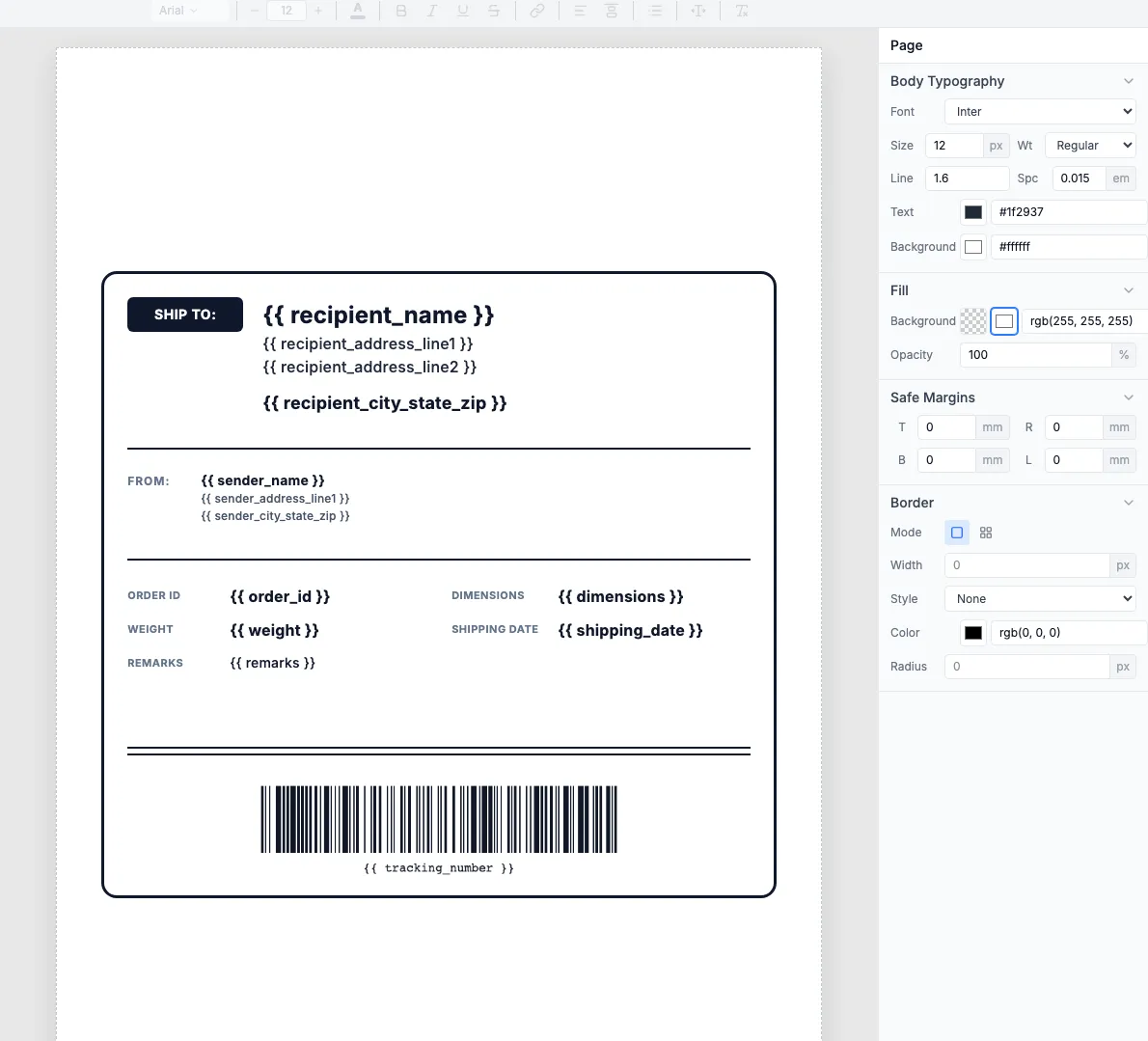Switch to per-side border mode
Image resolution: width=1148 pixels, height=1041 pixels.
[985, 532]
